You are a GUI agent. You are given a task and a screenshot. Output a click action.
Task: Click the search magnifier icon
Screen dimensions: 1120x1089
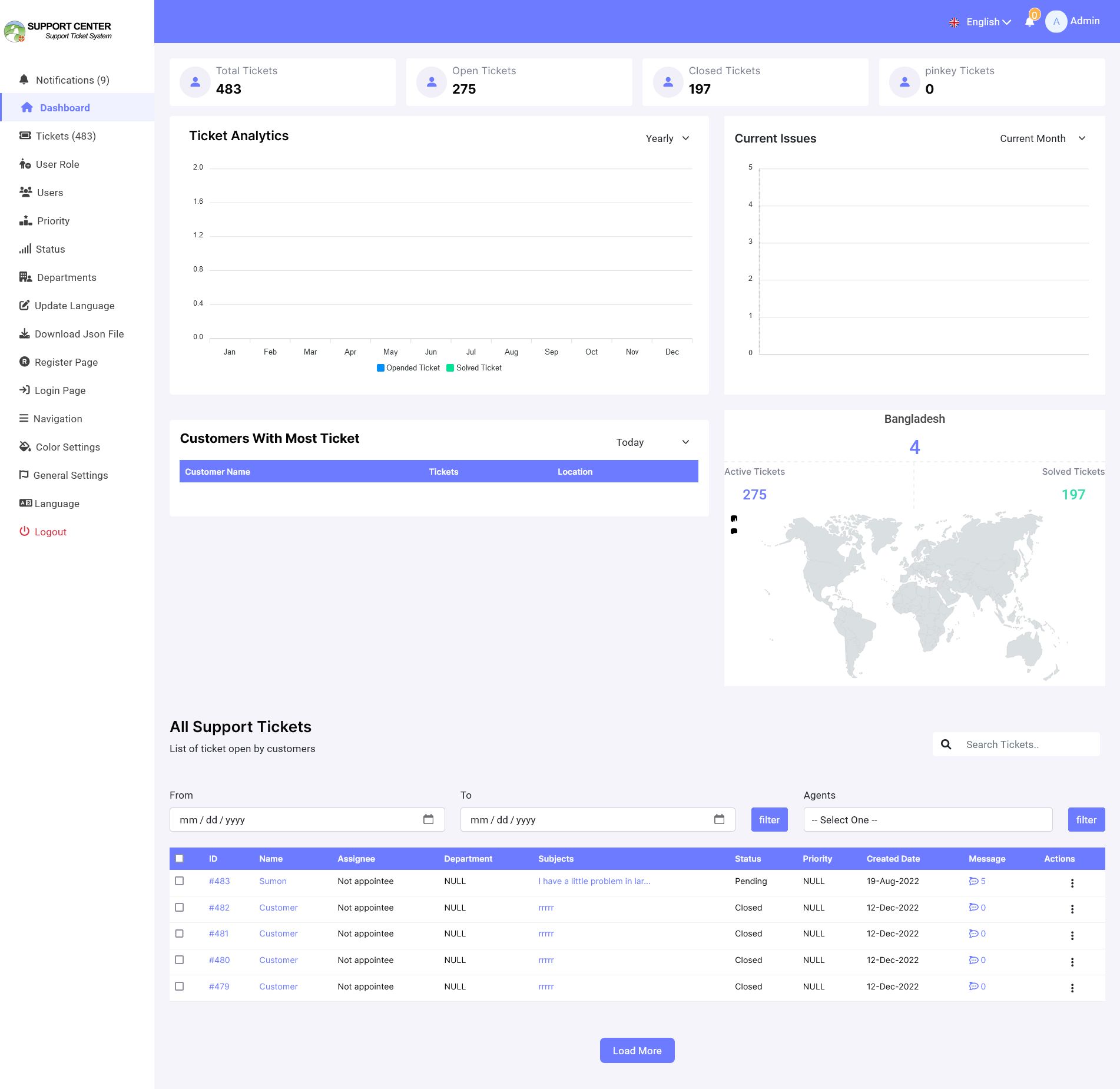(946, 744)
